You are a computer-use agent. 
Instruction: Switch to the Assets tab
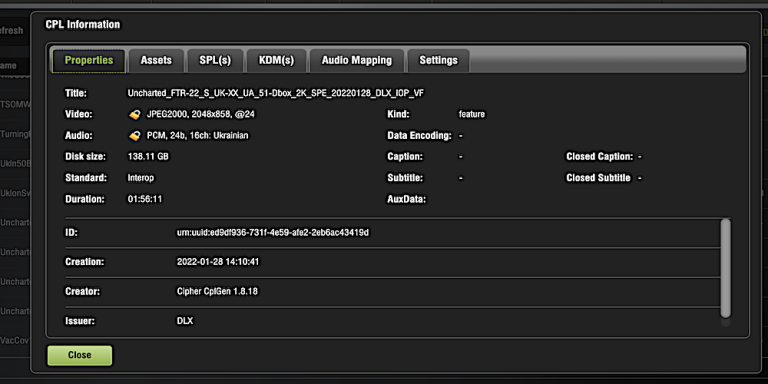pos(156,61)
